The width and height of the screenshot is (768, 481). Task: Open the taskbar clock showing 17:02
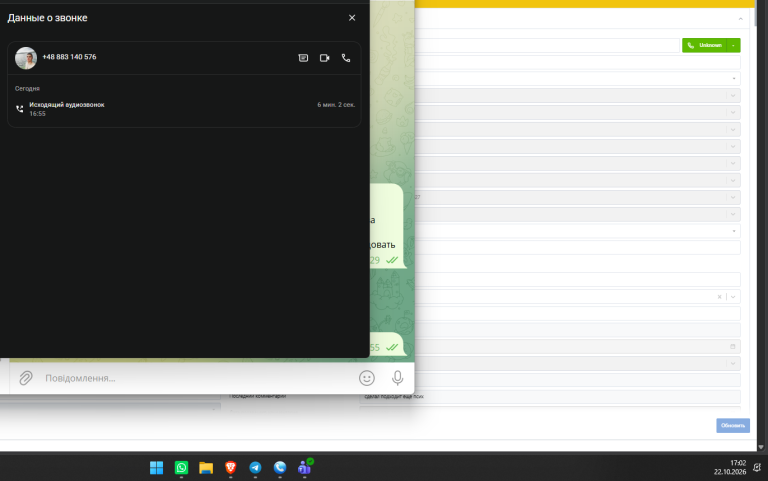click(x=730, y=467)
